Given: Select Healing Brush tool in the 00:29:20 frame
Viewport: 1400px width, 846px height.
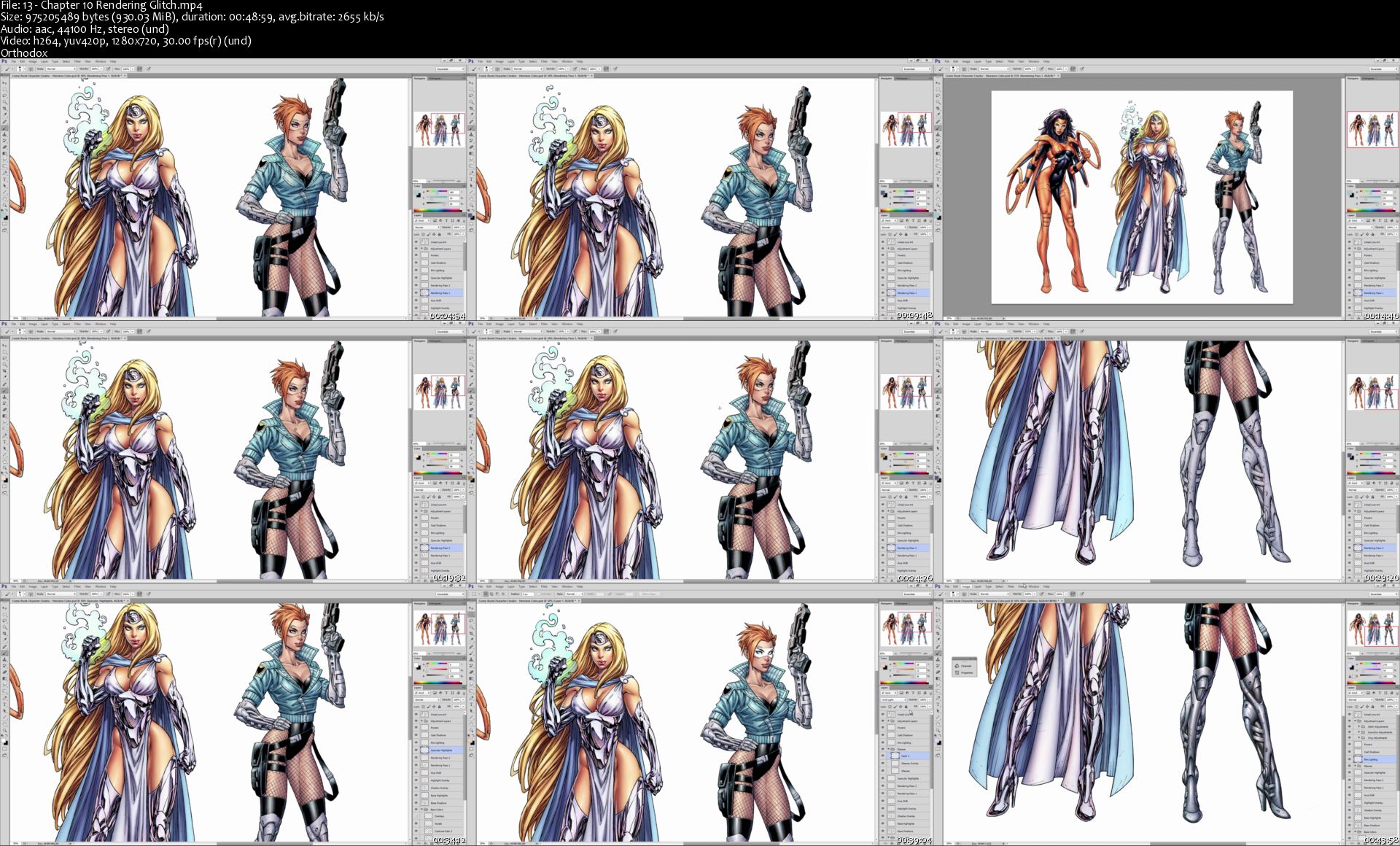Looking at the screenshot, I should (938, 384).
